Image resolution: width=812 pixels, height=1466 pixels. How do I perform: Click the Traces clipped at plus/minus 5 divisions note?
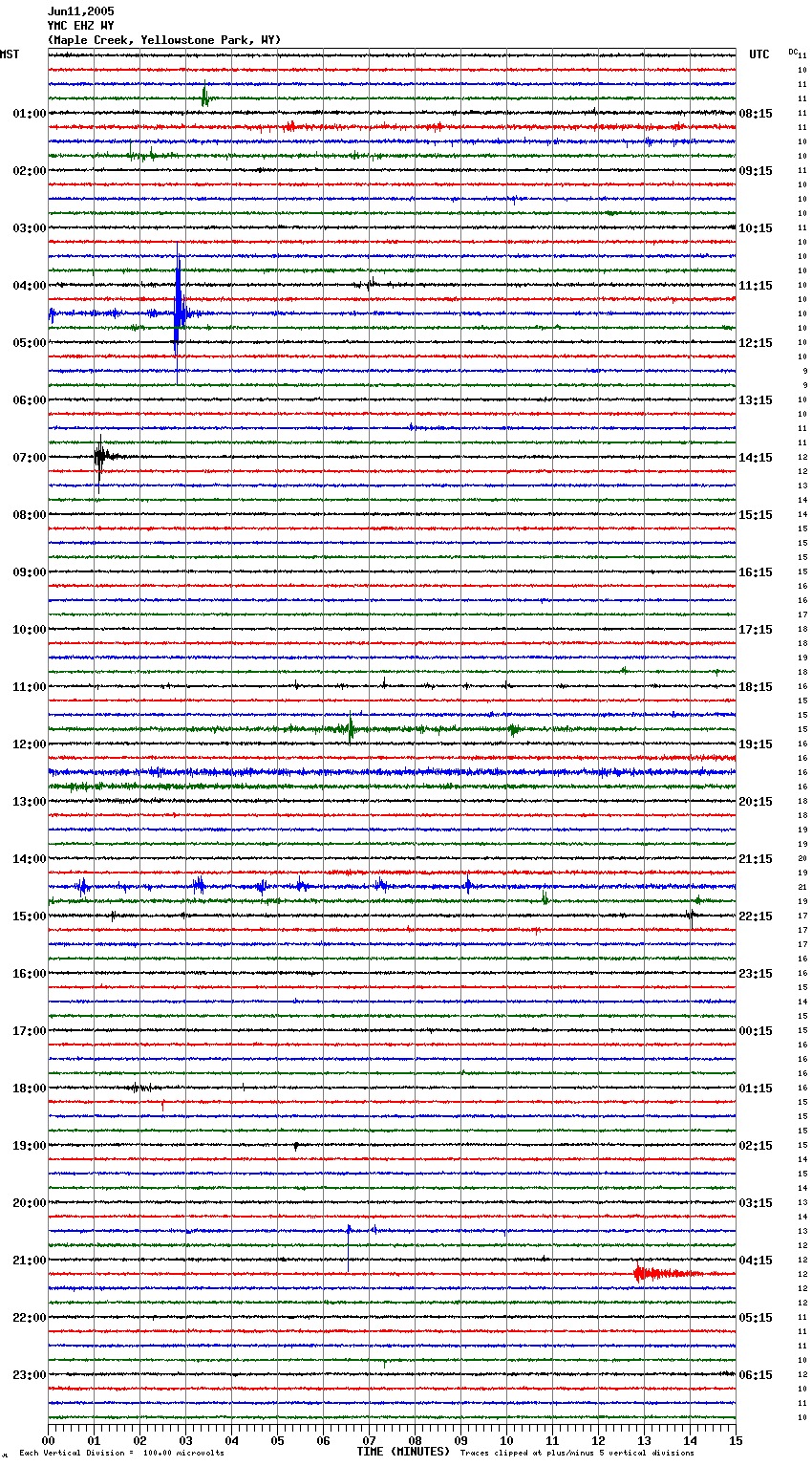[x=578, y=1453]
